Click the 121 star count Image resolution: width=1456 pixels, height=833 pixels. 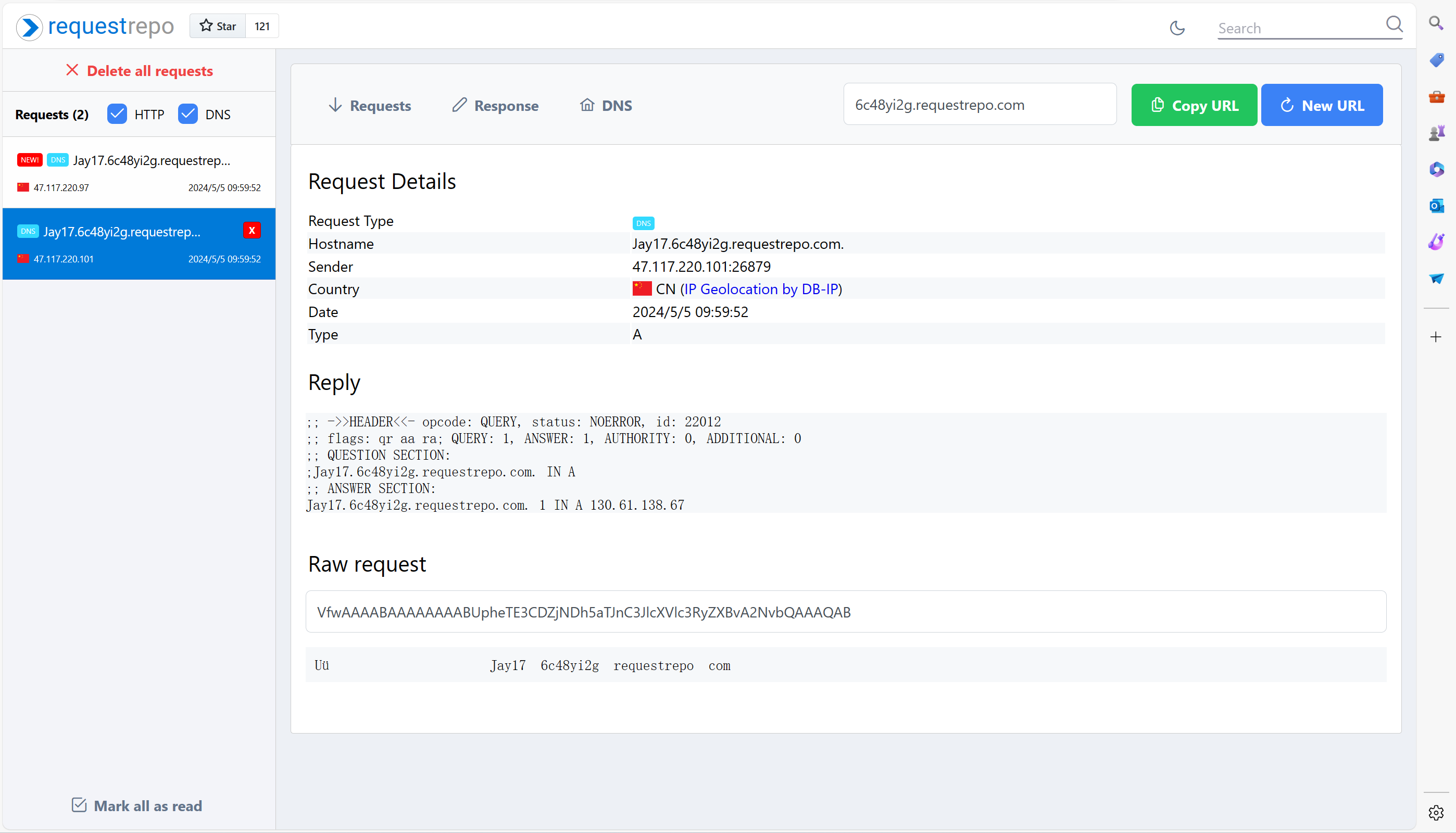click(262, 26)
